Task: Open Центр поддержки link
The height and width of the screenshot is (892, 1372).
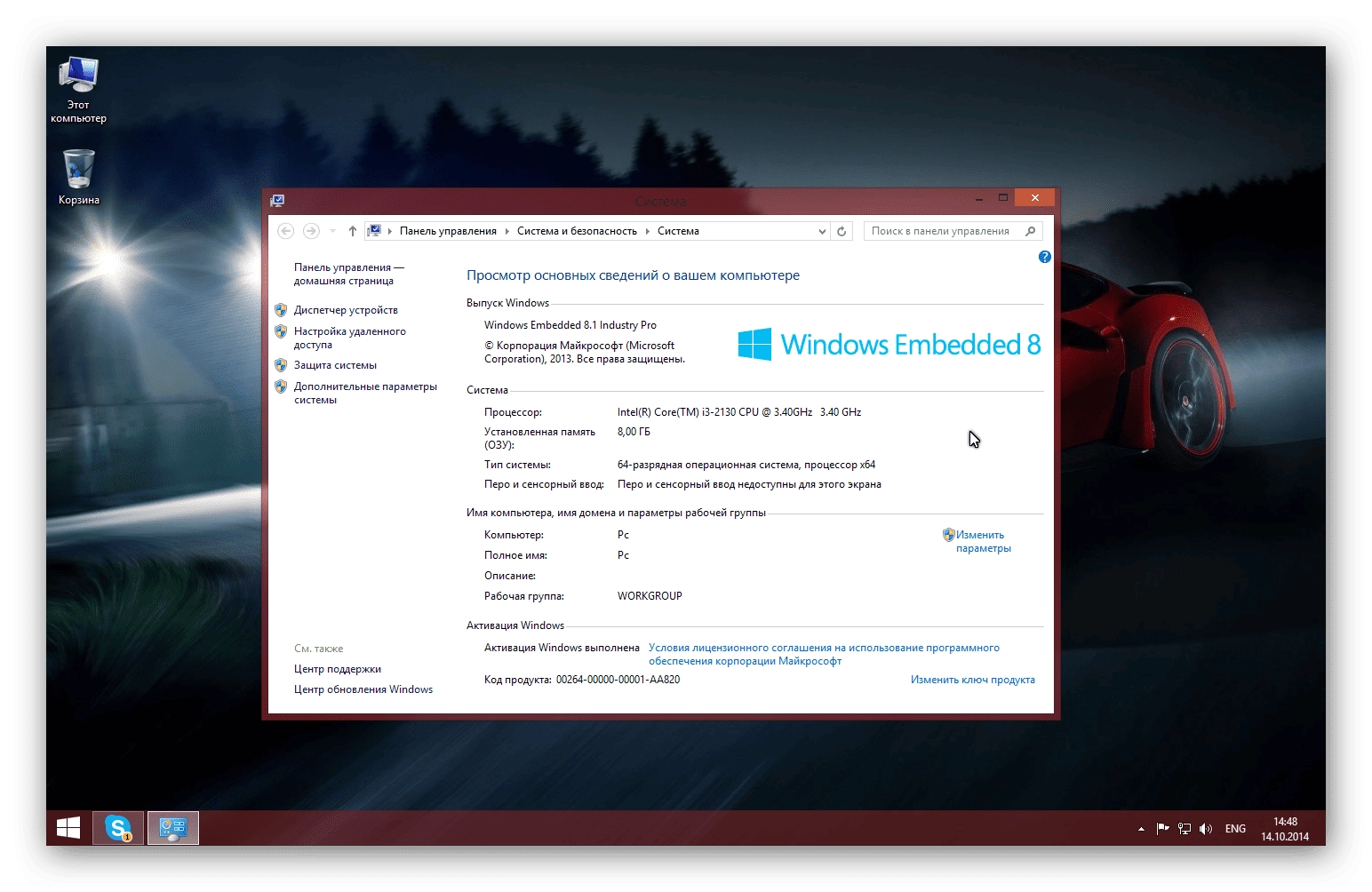Action: 337,669
